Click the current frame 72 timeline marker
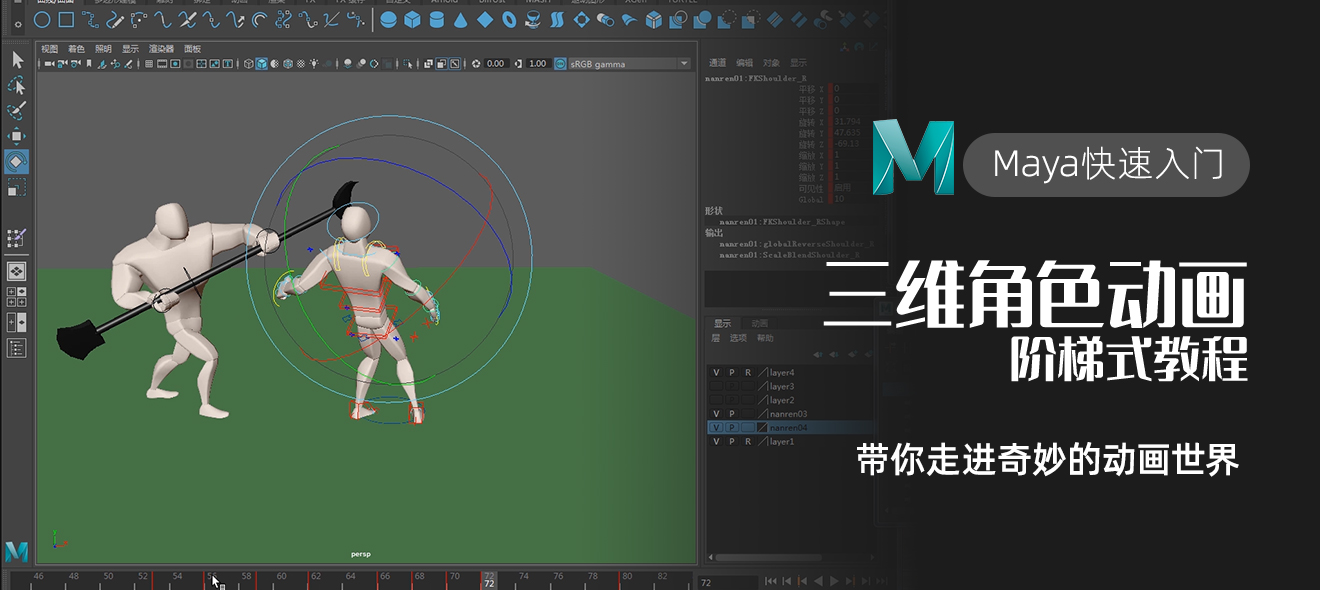The height and width of the screenshot is (590, 1320). point(489,580)
